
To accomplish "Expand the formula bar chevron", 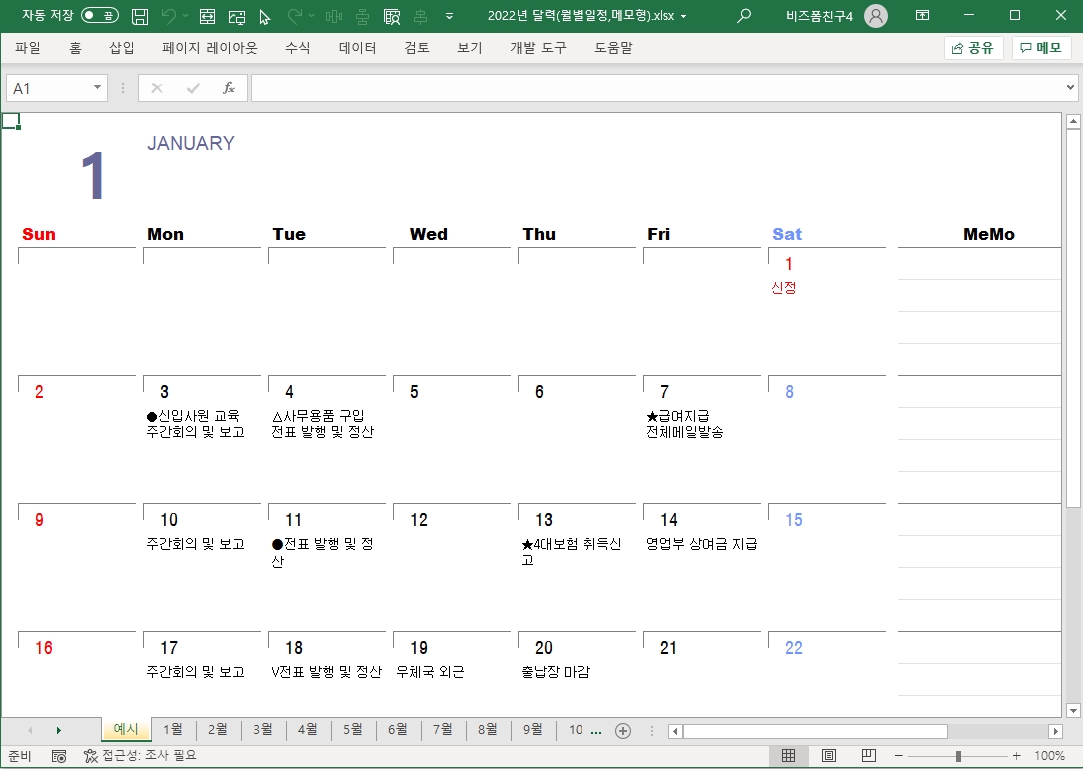I will coord(1071,88).
